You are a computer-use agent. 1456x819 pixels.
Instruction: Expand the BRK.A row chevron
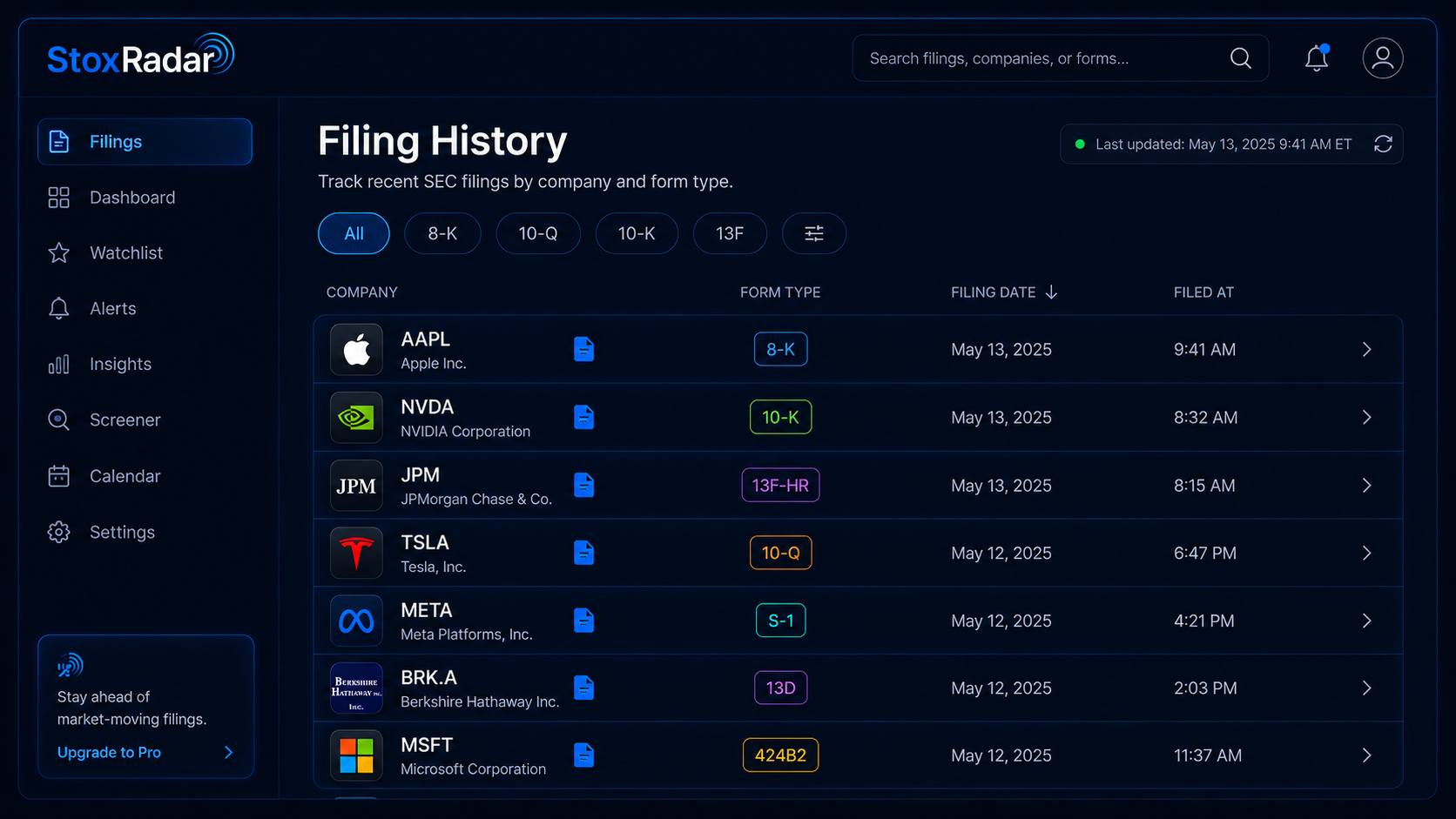point(1366,688)
